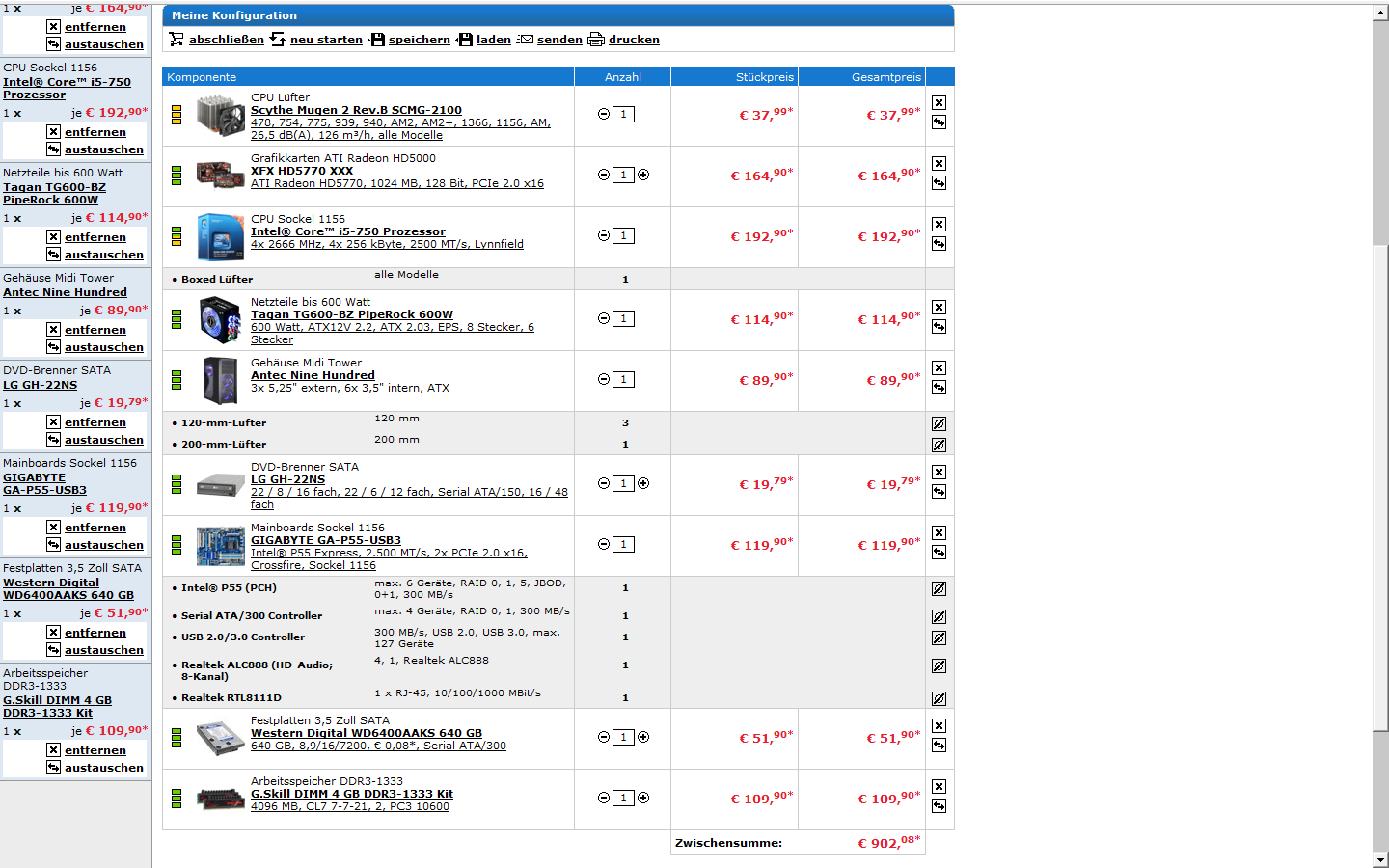Click 'entfernen' under sidebar Western Digital WD6400AAKS

tap(95, 633)
